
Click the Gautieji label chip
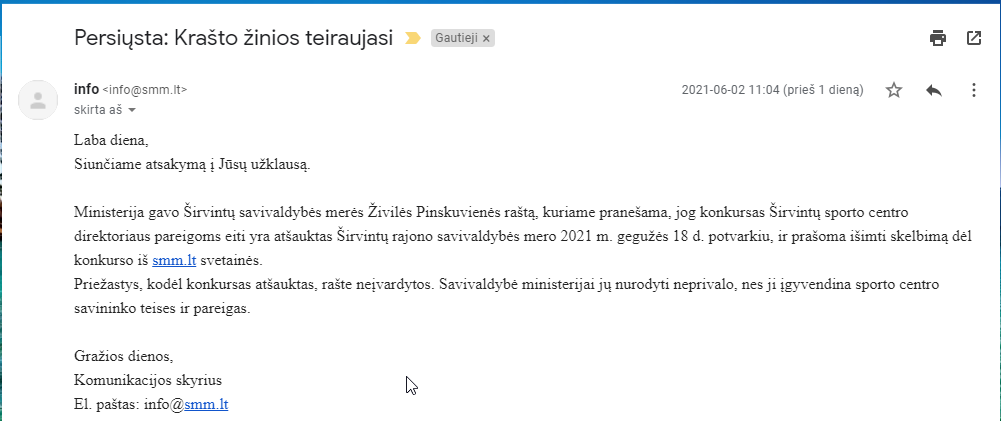(457, 39)
